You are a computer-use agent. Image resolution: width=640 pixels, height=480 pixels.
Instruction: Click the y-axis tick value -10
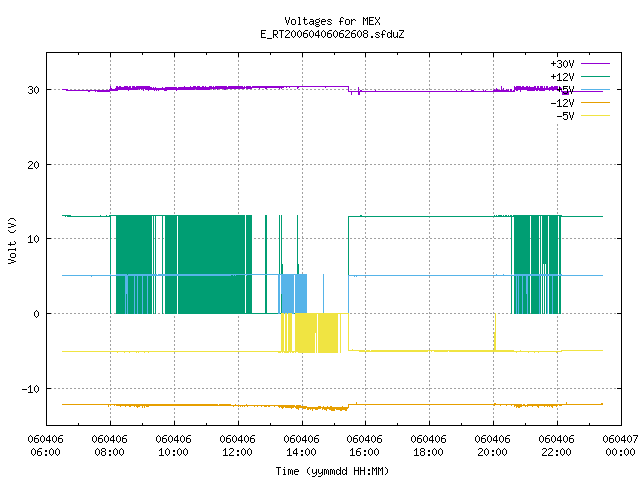point(31,389)
